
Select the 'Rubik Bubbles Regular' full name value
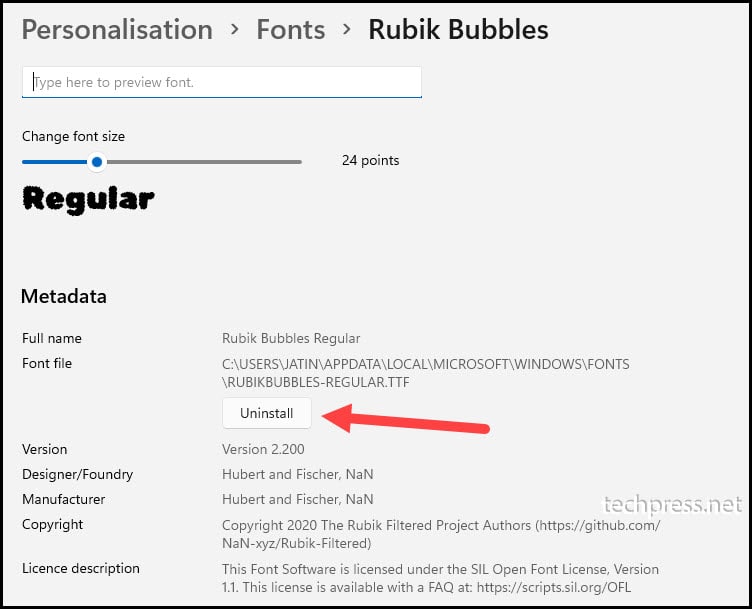pos(291,339)
